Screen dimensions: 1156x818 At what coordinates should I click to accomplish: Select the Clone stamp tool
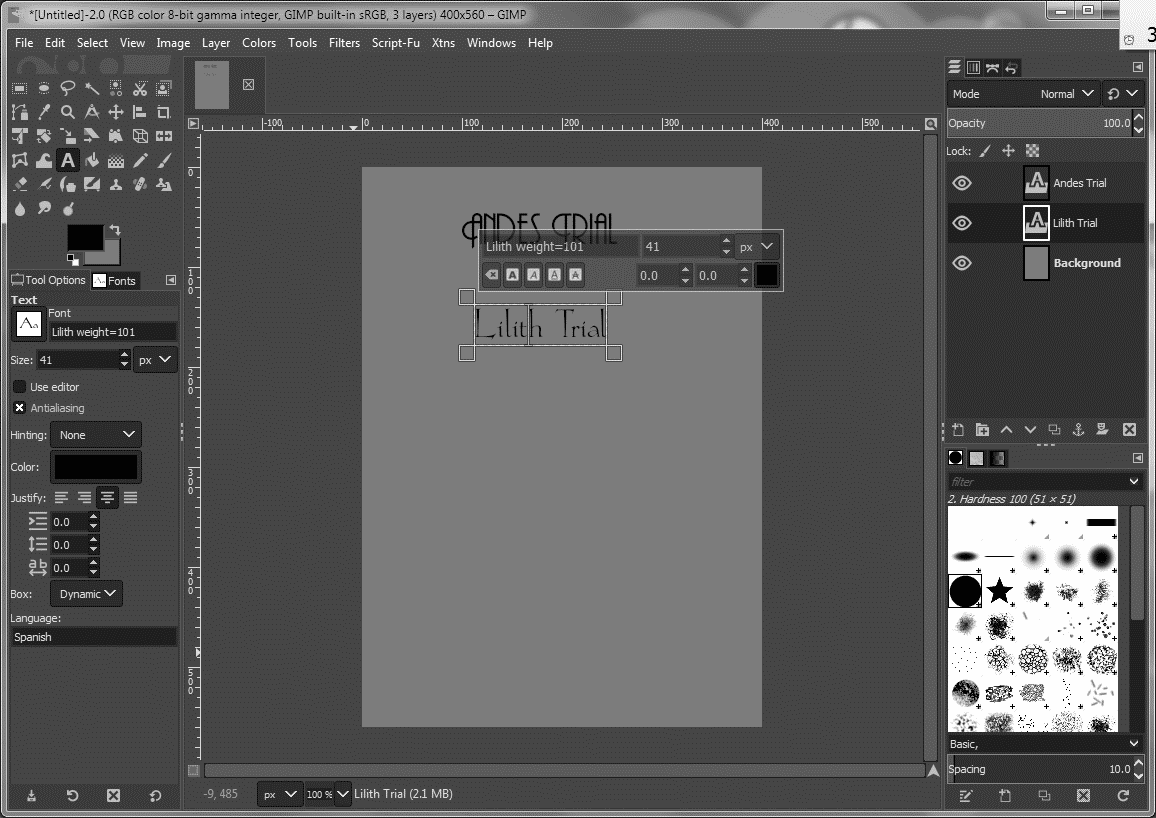tap(116, 184)
